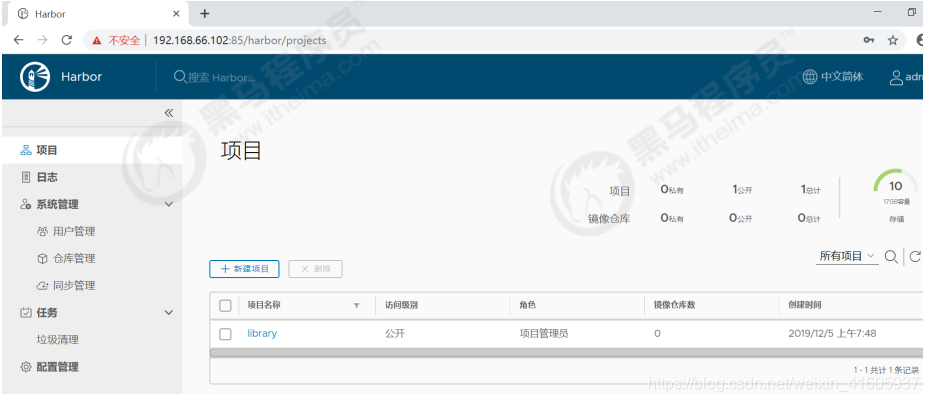Click the Harbor lighthouse logo
This screenshot has height=402, width=929.
tap(35, 77)
